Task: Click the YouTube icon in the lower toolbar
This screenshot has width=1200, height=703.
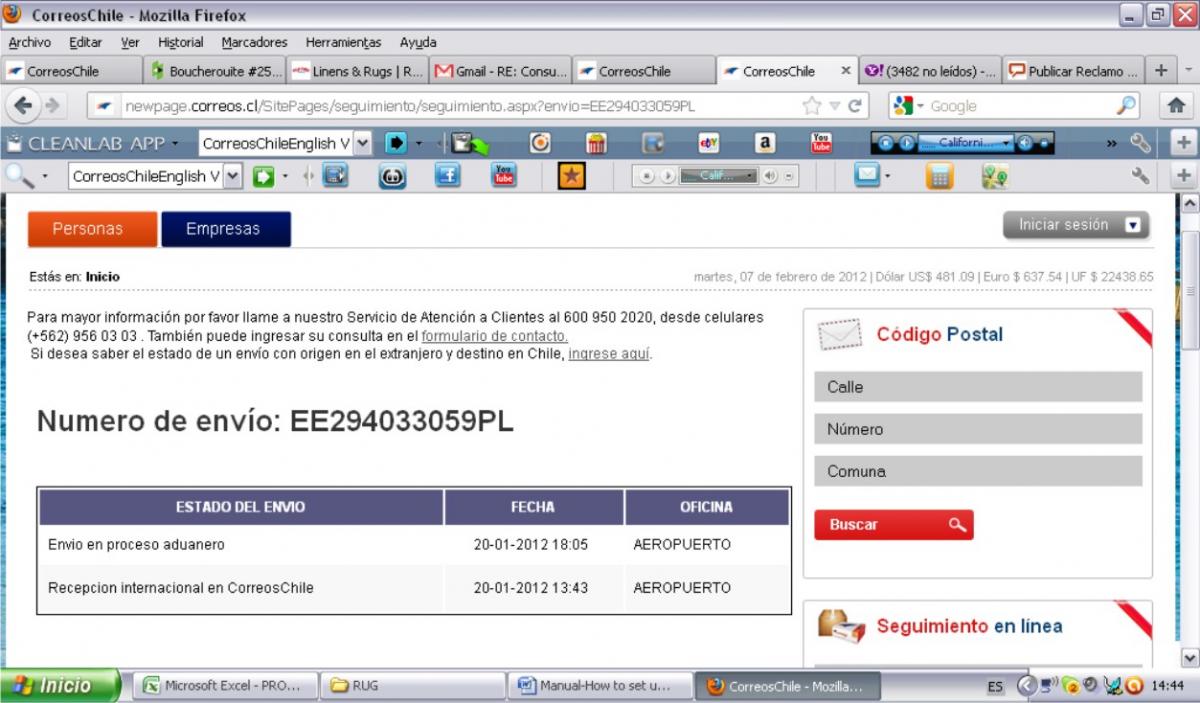Action: tap(504, 177)
